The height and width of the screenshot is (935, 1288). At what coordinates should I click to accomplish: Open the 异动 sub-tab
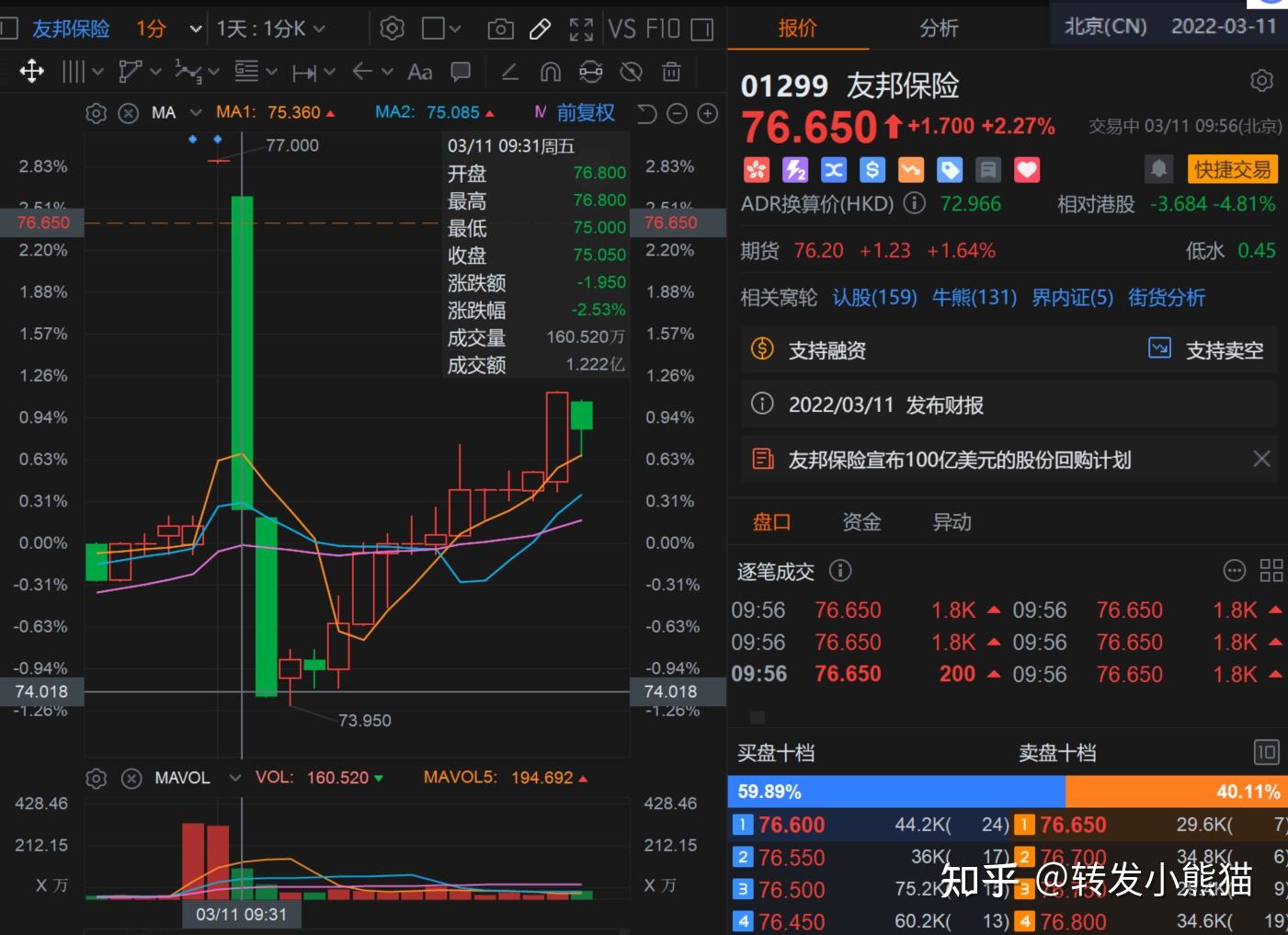pos(952,522)
